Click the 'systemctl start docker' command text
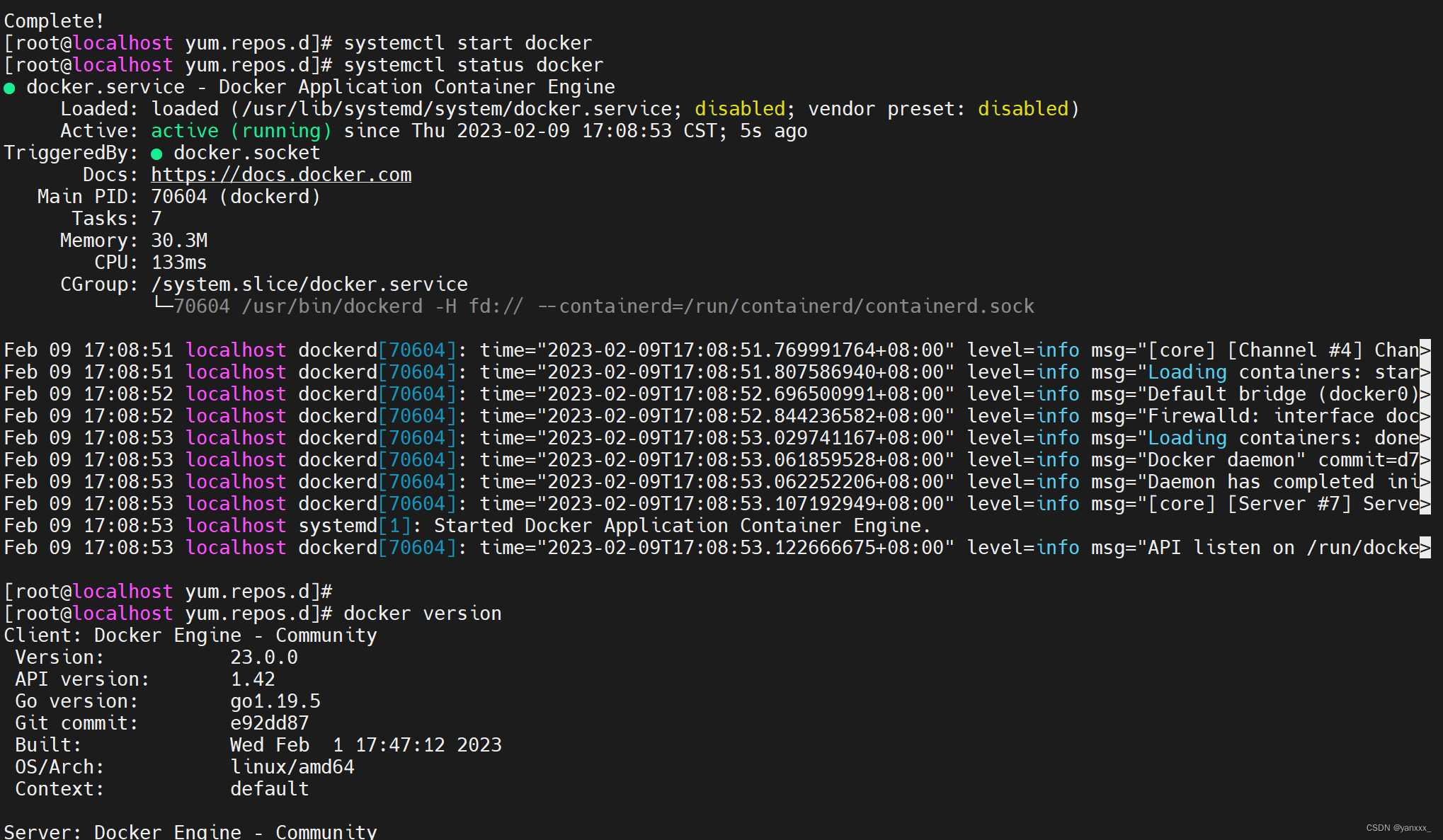1443x840 pixels. point(467,43)
